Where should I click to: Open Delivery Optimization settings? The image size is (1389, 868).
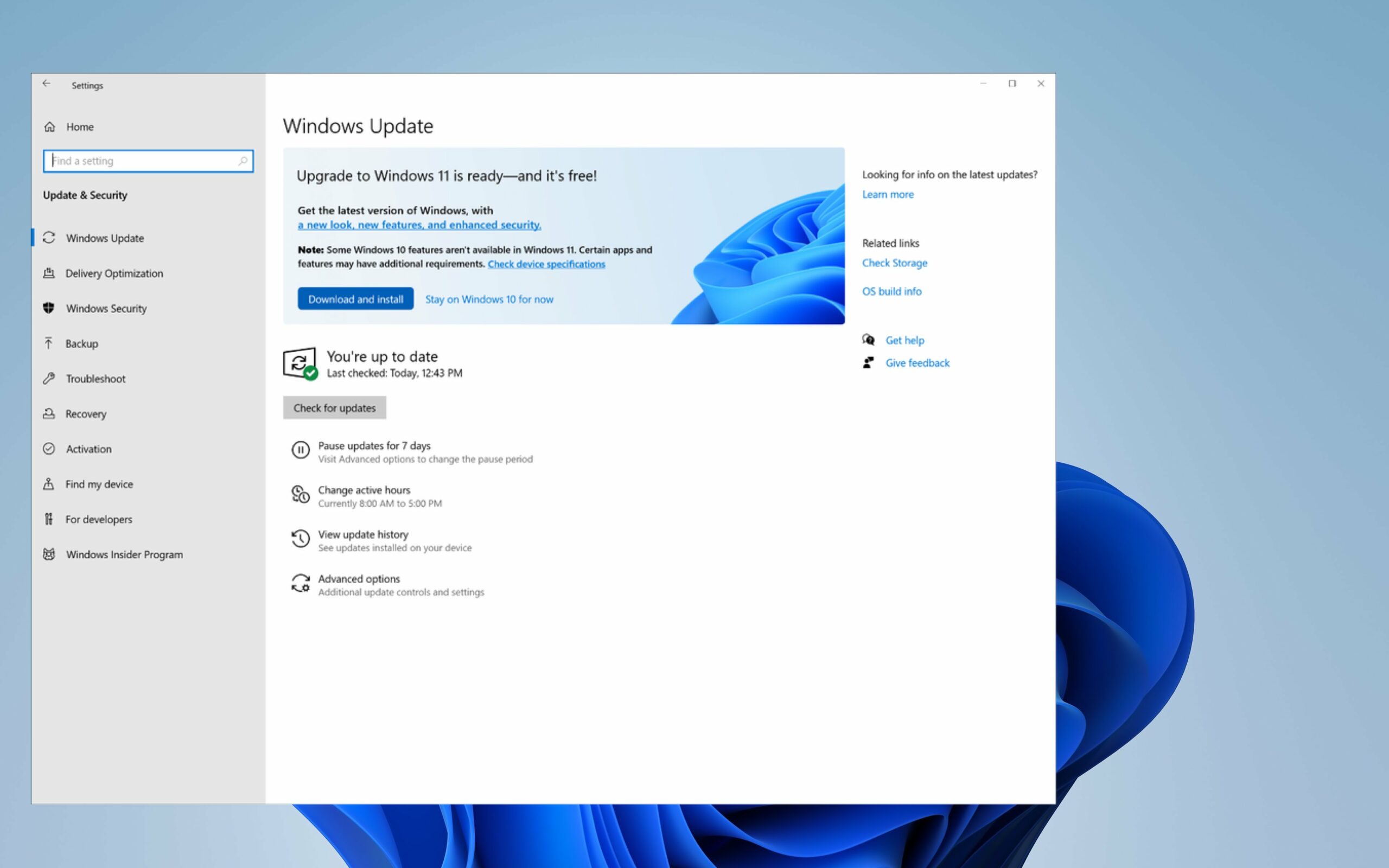coord(113,273)
